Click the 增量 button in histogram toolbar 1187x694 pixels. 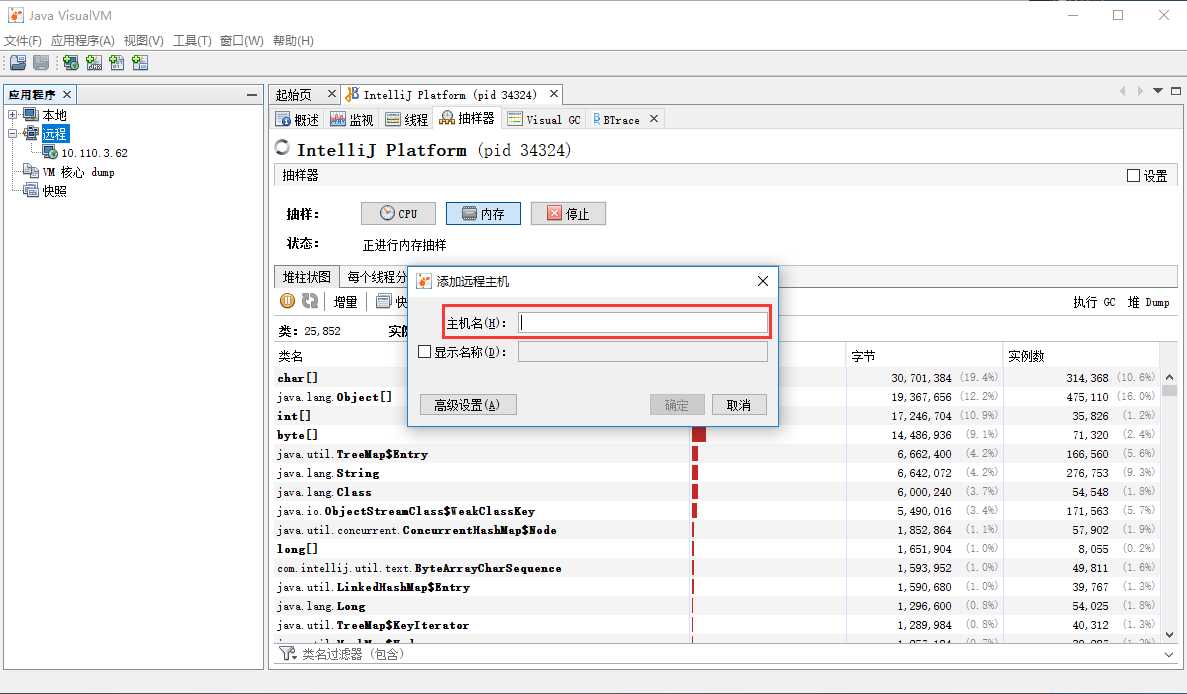point(345,302)
